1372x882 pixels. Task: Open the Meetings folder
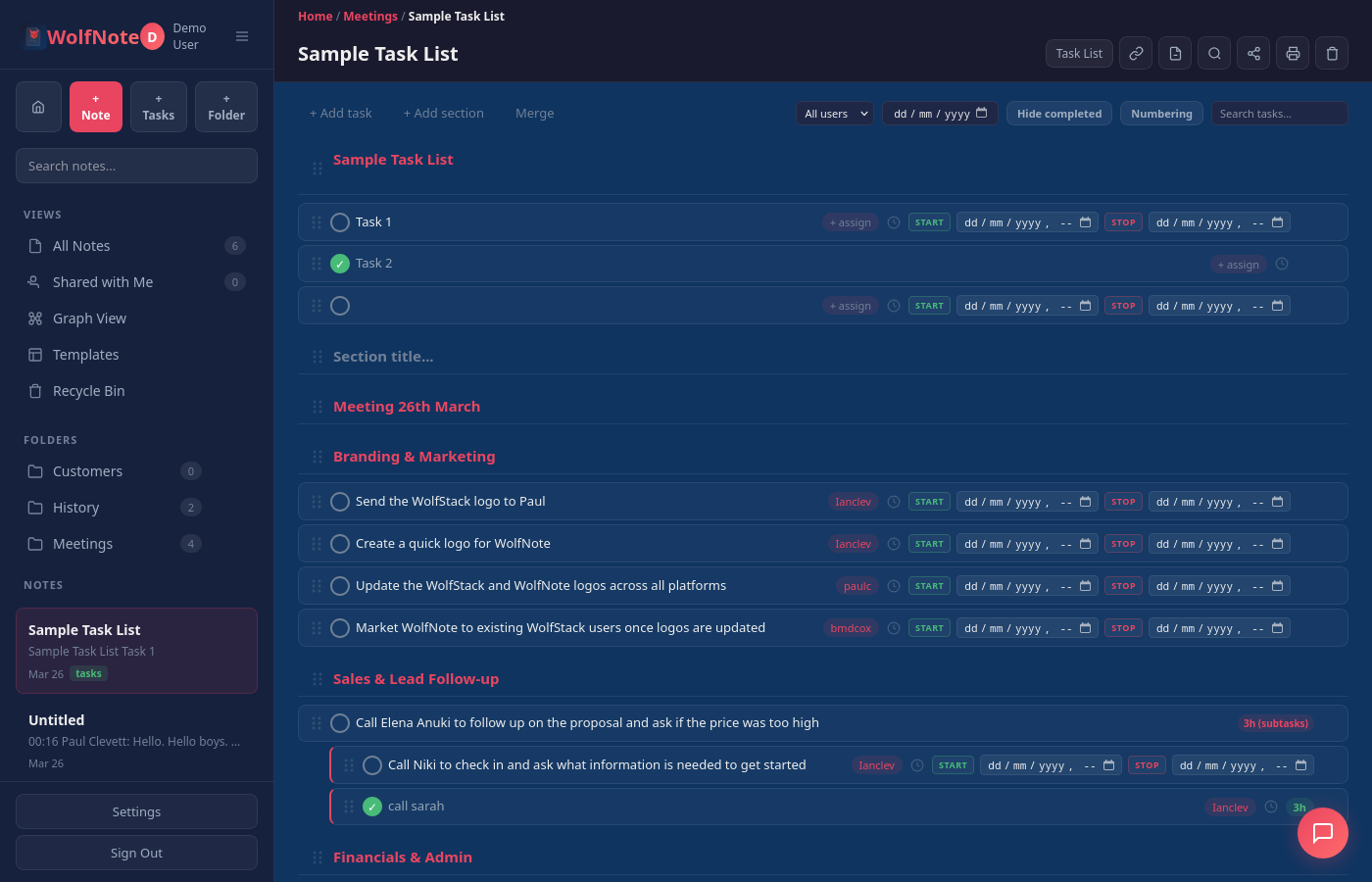[x=136, y=544]
